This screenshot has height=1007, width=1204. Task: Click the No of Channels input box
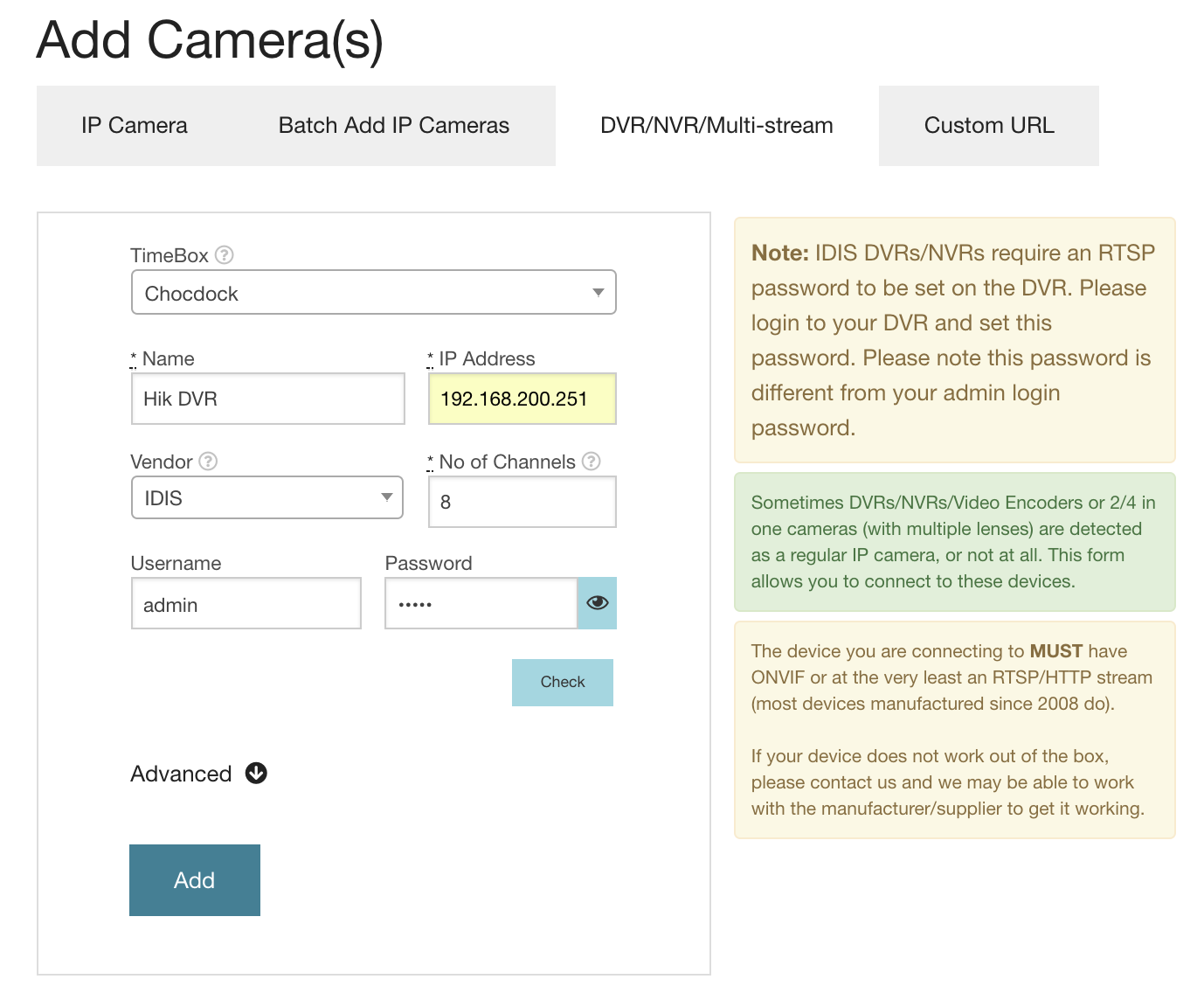point(522,502)
